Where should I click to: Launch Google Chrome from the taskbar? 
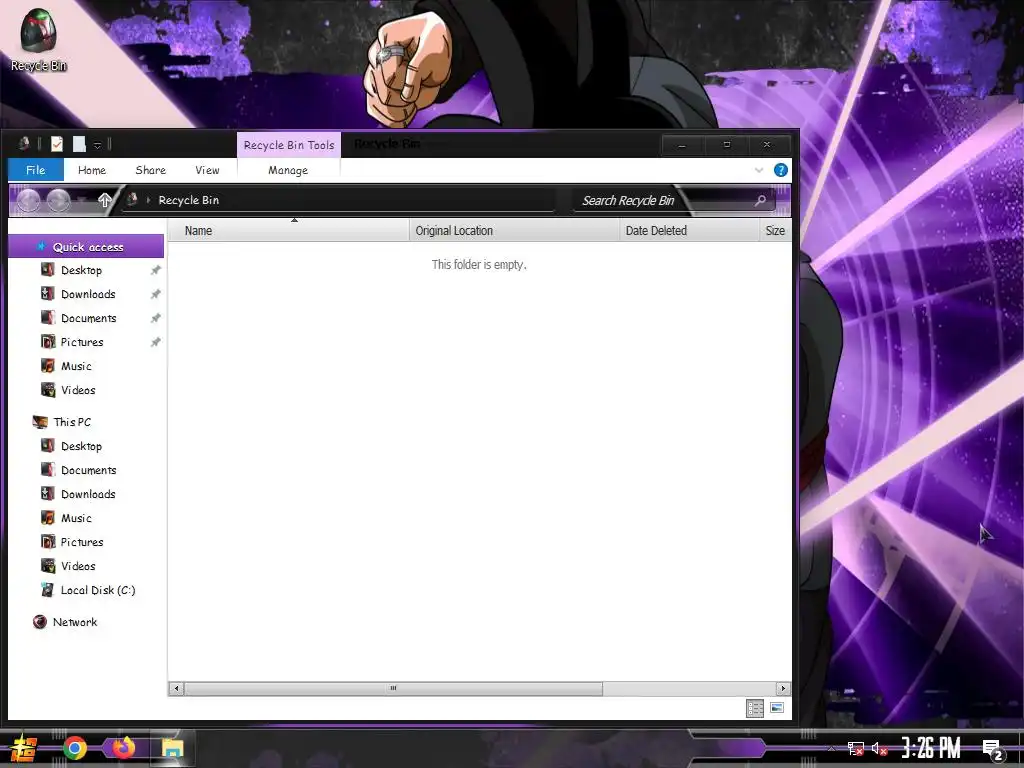[75, 748]
